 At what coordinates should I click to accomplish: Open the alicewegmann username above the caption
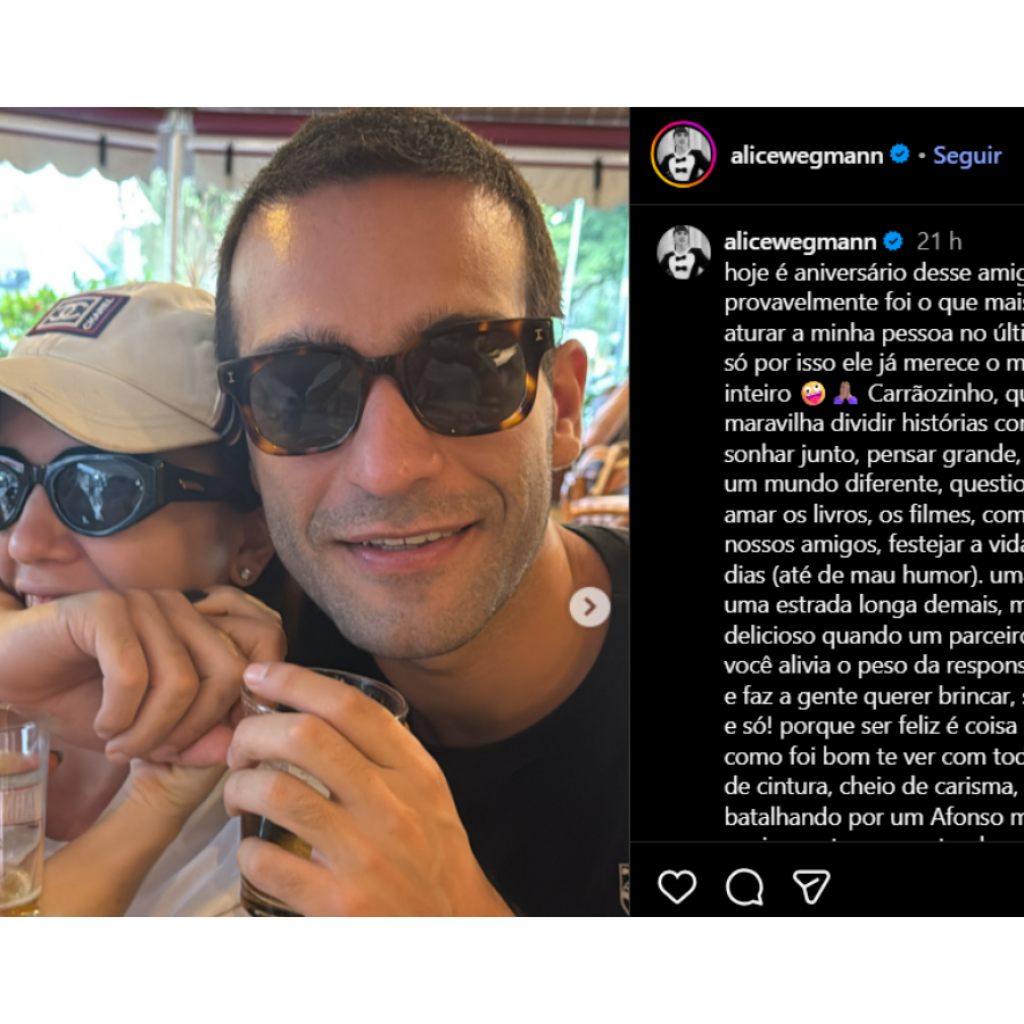click(800, 242)
